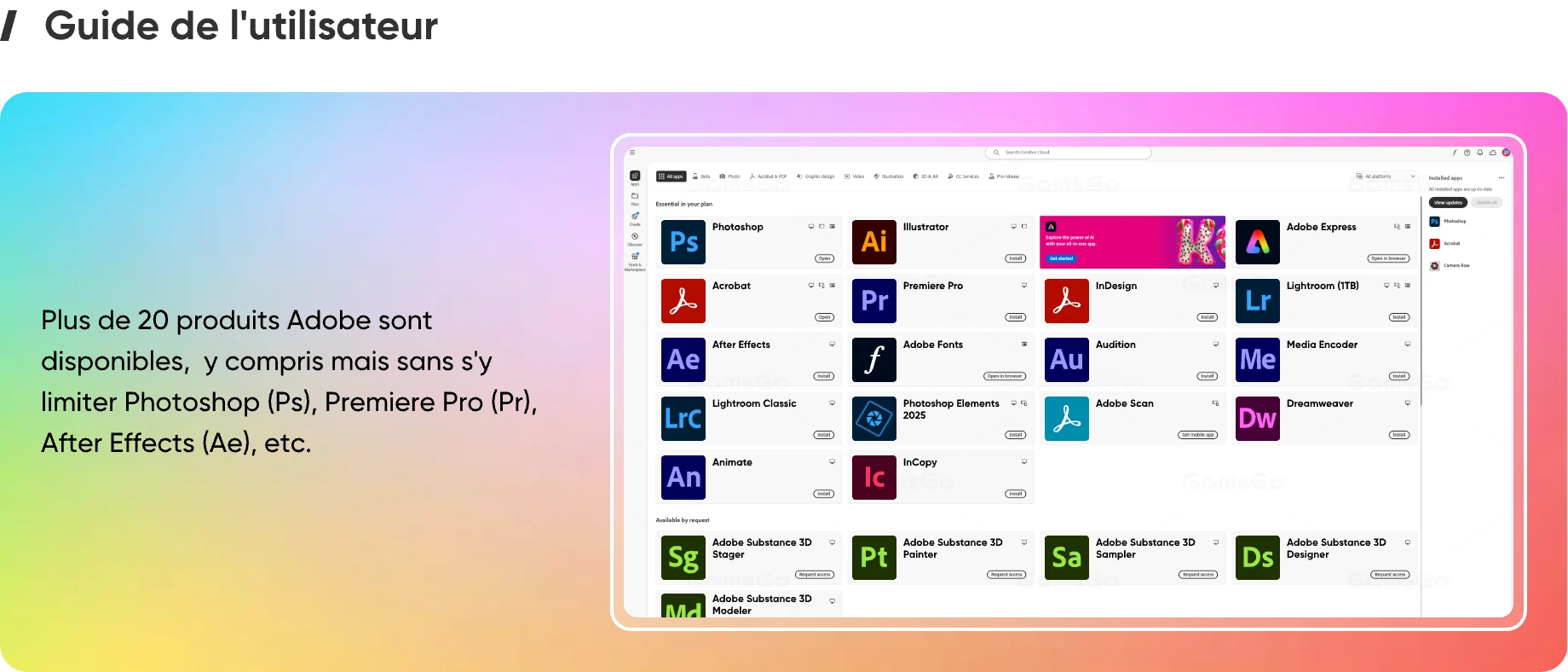
Task: Click the Animate An icon
Action: tap(683, 478)
